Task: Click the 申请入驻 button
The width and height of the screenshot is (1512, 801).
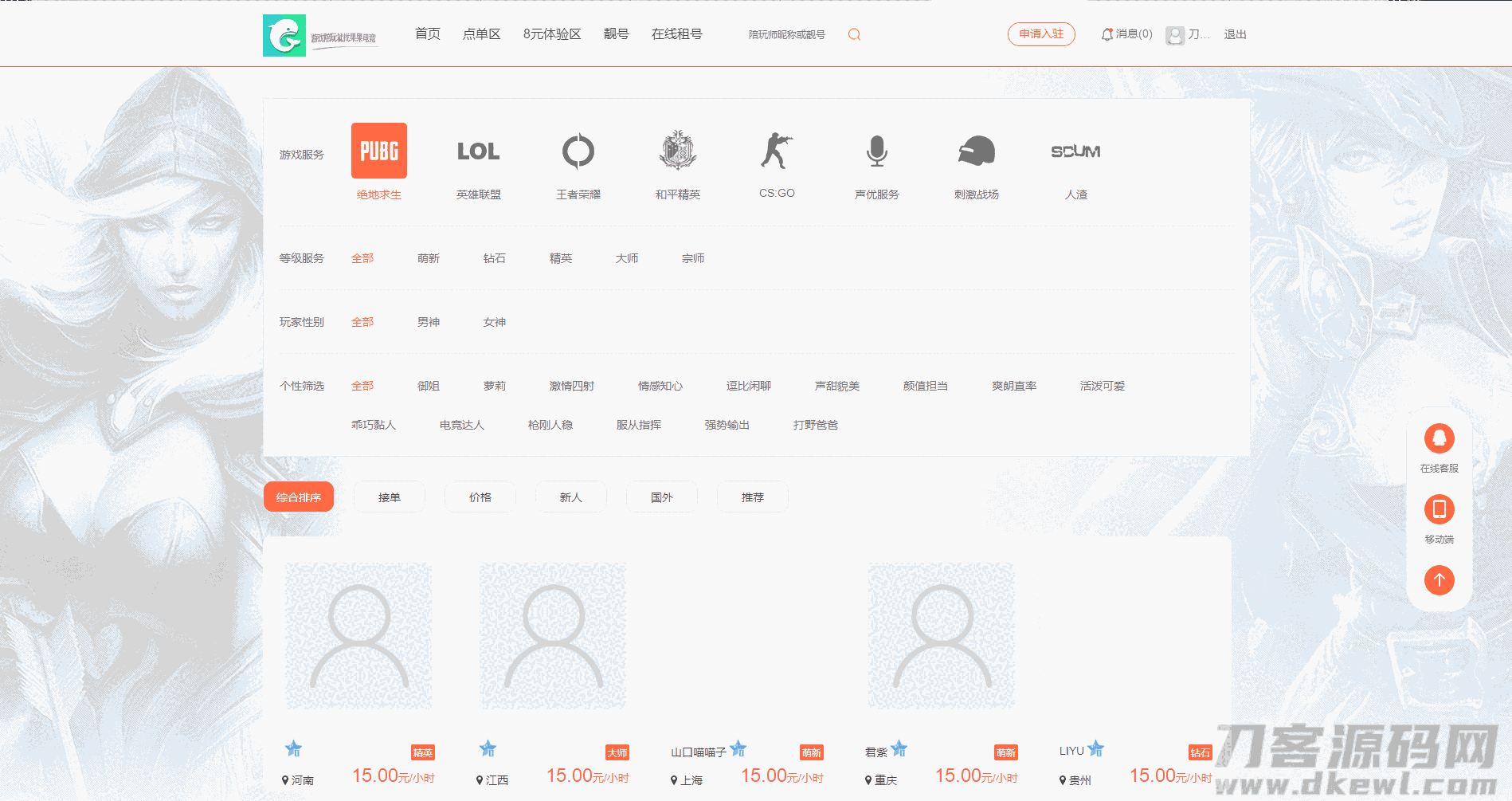Action: pos(1041,34)
